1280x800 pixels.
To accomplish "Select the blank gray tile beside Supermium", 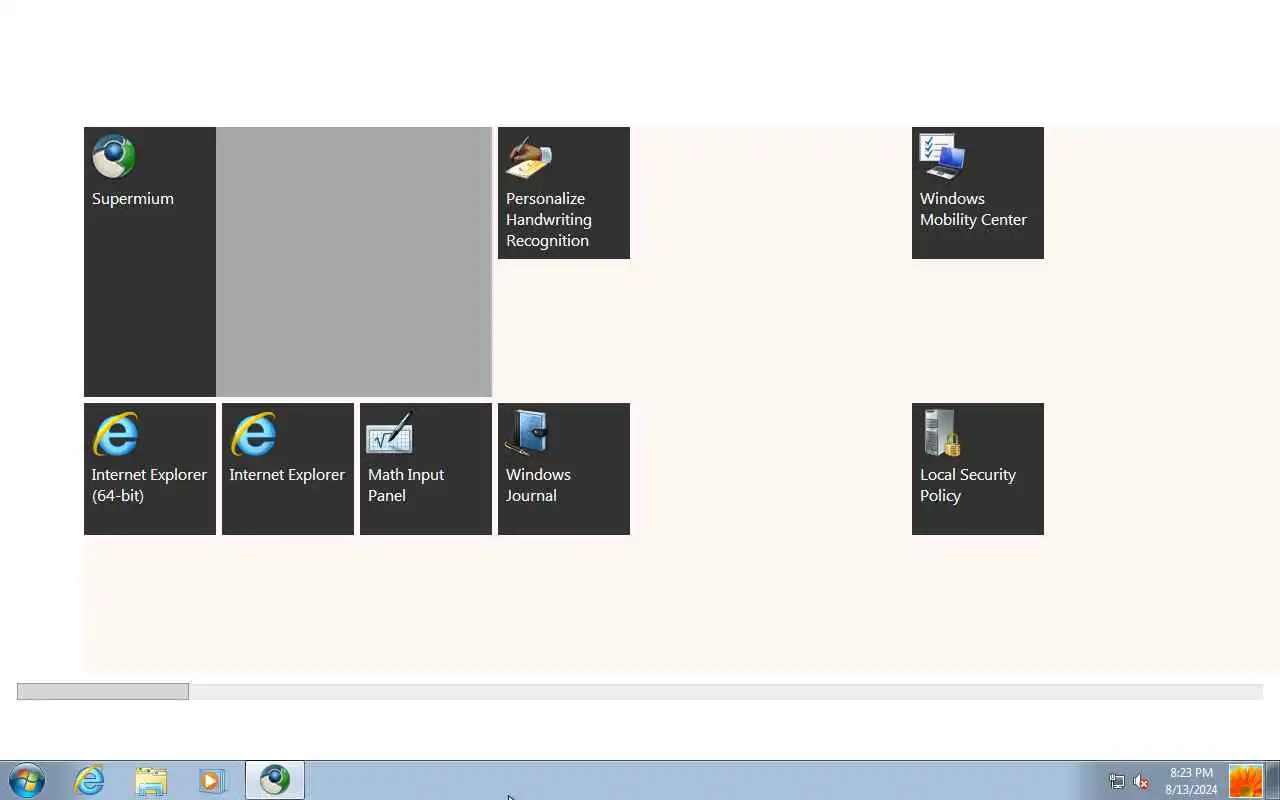I will click(x=354, y=262).
